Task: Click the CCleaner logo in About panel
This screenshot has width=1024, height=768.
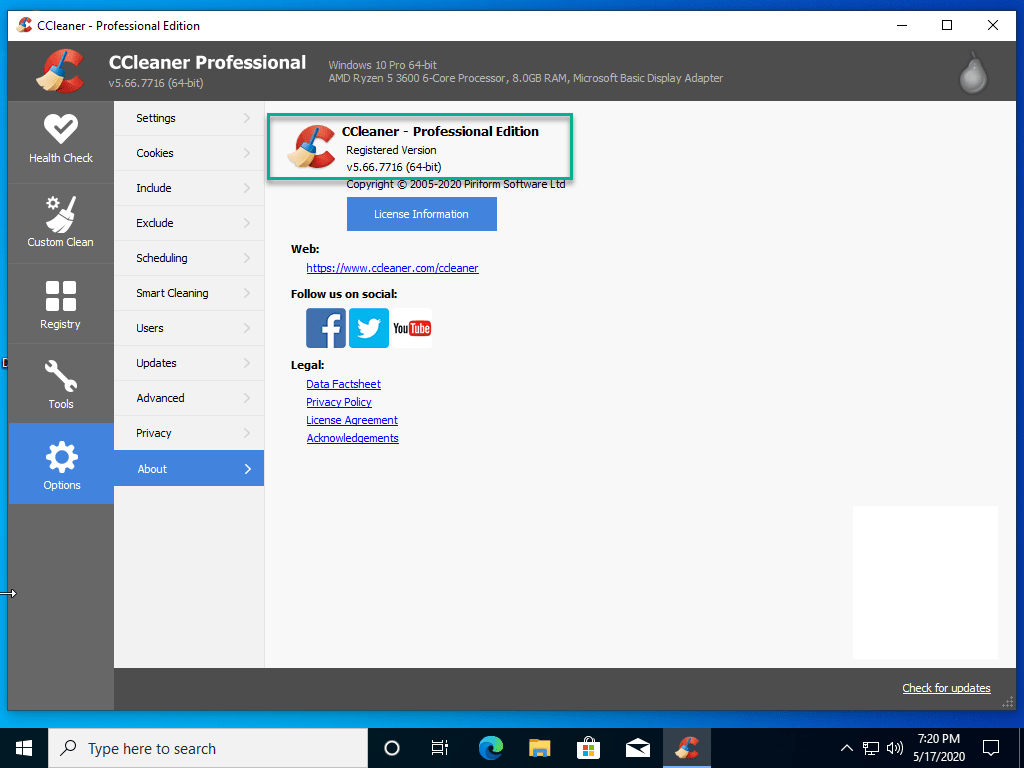Action: tap(312, 147)
